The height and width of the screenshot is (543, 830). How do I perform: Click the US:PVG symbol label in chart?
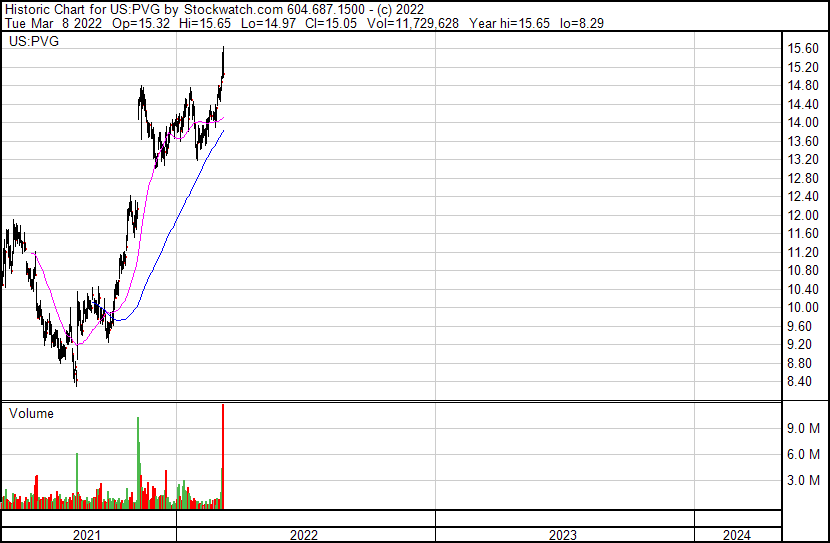pos(34,41)
